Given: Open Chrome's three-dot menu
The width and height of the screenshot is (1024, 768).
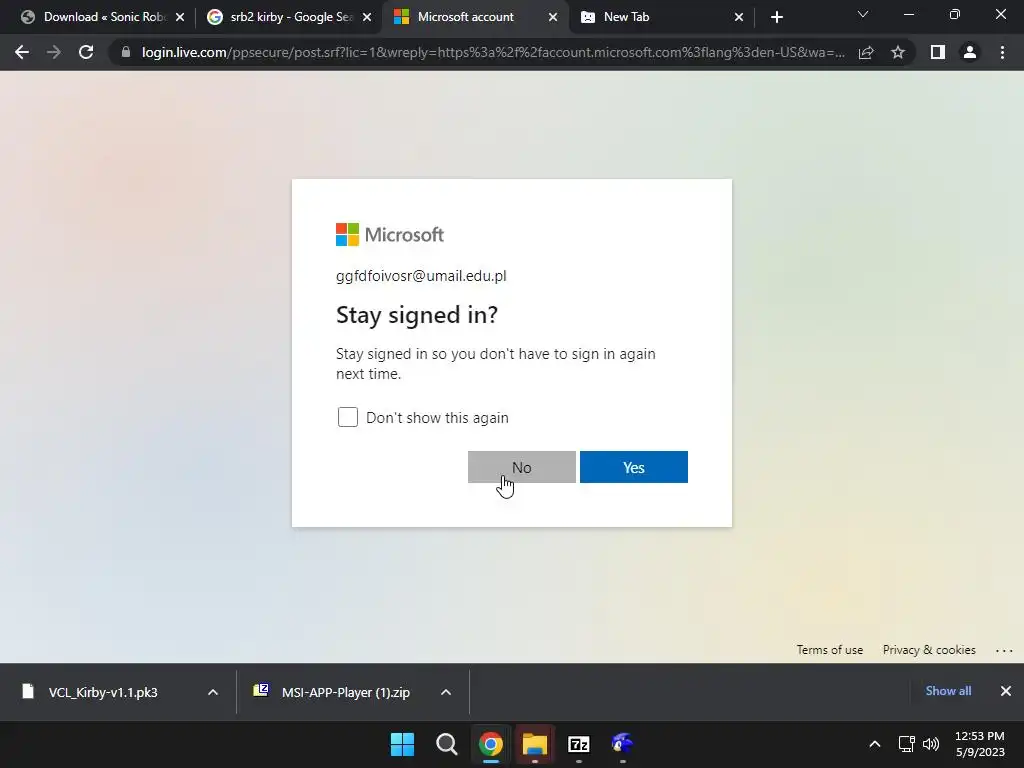Looking at the screenshot, I should click(1002, 52).
